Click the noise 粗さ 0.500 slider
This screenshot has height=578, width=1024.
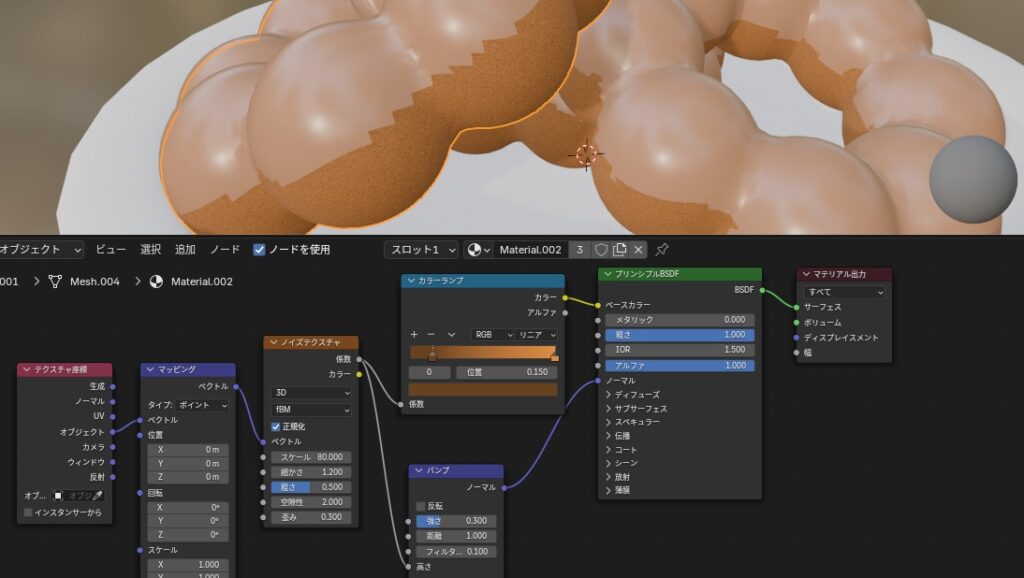point(311,487)
